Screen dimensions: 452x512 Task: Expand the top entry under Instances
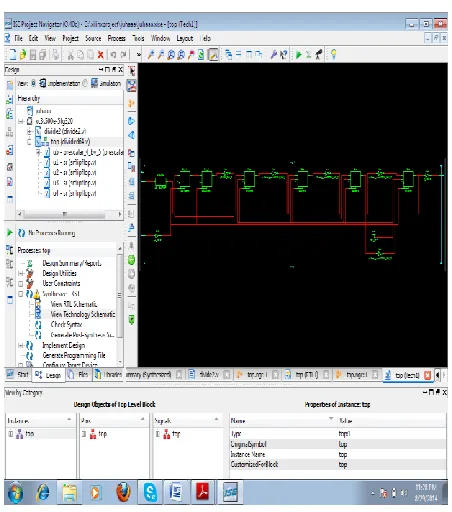11,434
